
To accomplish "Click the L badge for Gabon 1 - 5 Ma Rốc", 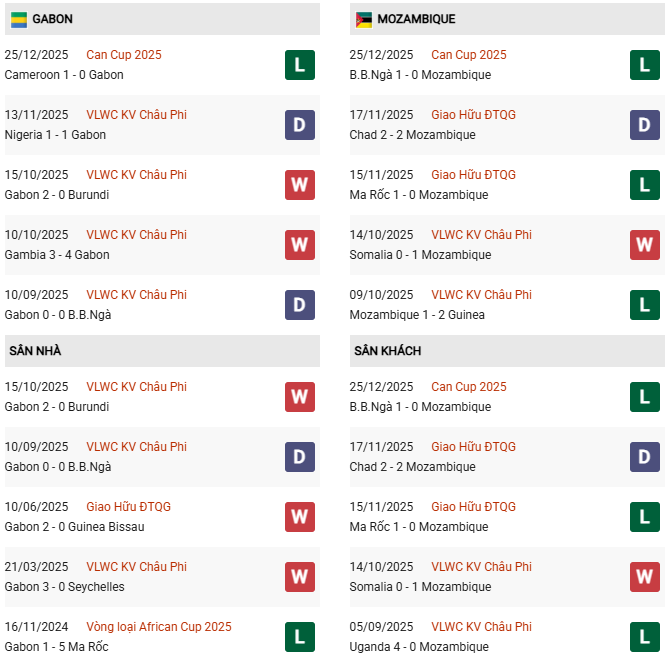I will pyautogui.click(x=299, y=637).
